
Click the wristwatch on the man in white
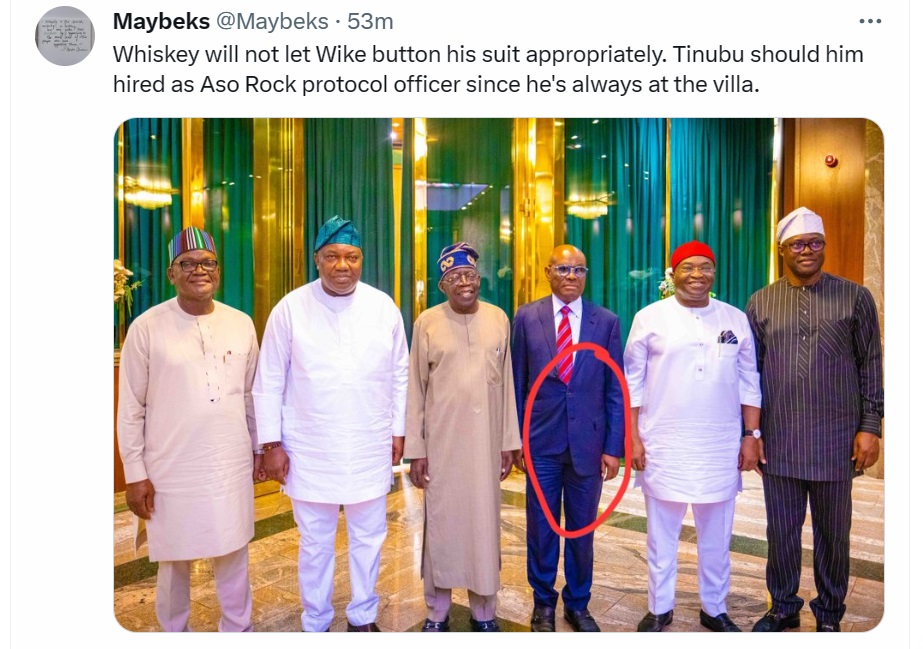pyautogui.click(x=752, y=433)
